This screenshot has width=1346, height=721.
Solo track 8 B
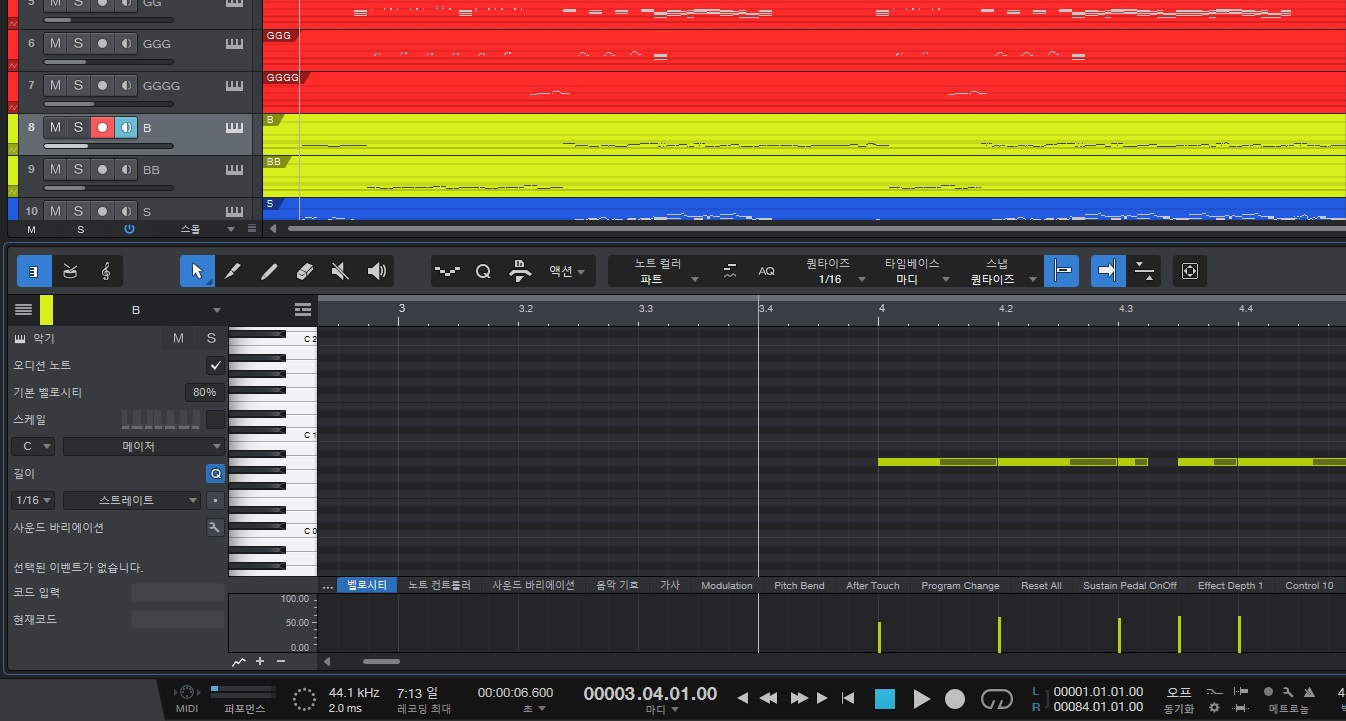click(x=78, y=127)
